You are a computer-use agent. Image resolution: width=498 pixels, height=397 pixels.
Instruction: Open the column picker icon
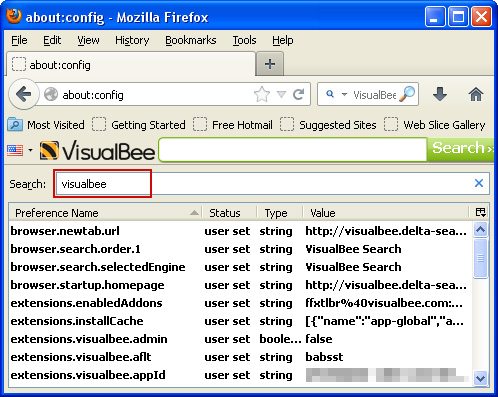(480, 212)
